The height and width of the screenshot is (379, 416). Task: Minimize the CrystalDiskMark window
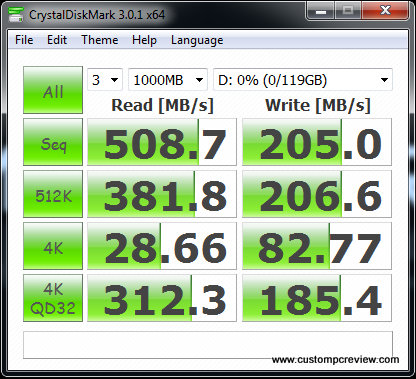320,12
